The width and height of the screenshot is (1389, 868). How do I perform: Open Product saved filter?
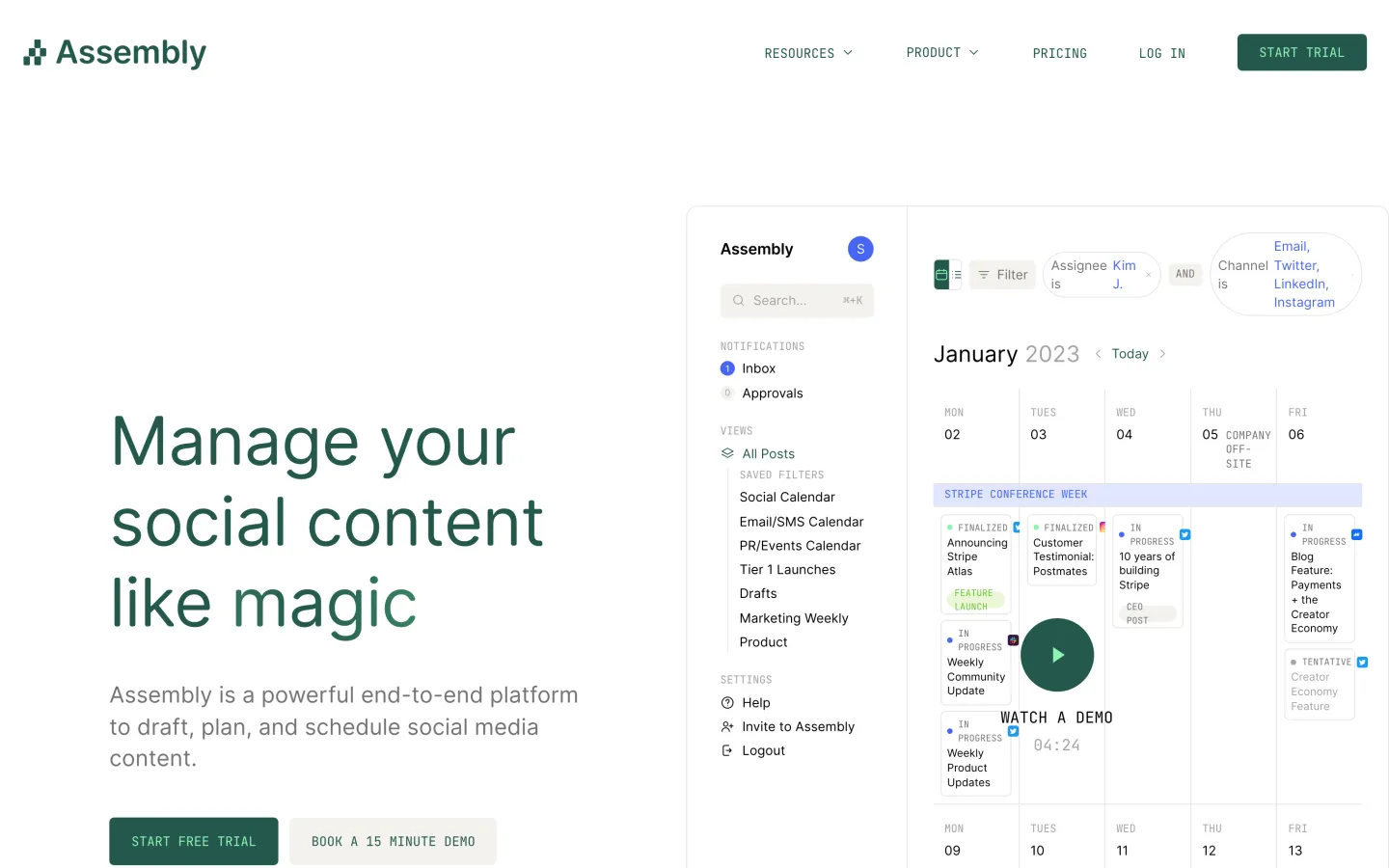(x=763, y=642)
